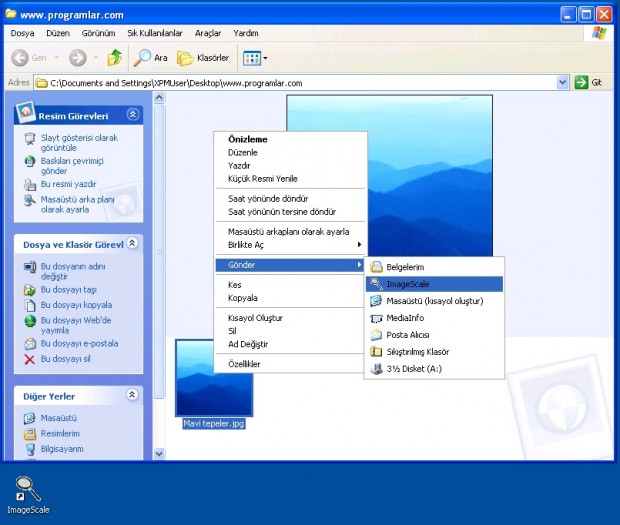Open the views button dropdown arrow

pyautogui.click(x=265, y=59)
